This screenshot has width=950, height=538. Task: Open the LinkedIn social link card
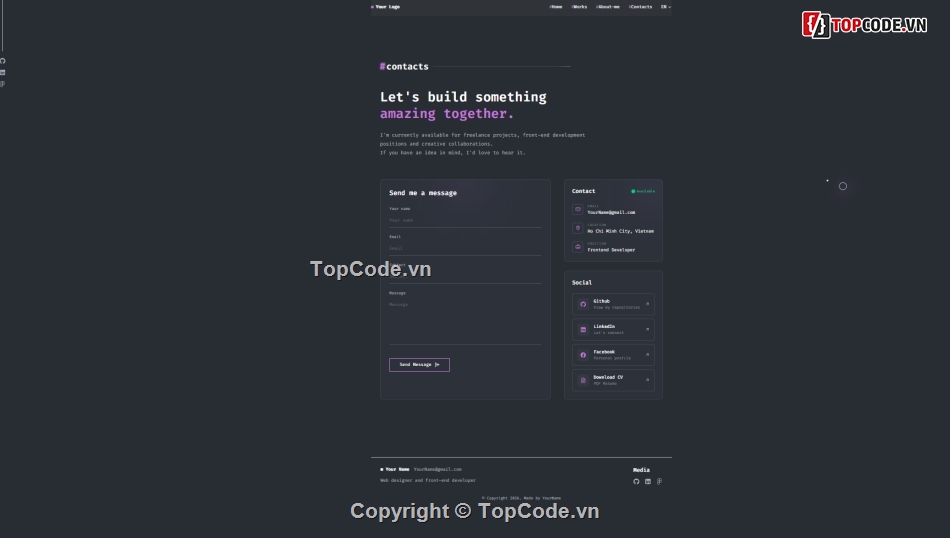613,330
